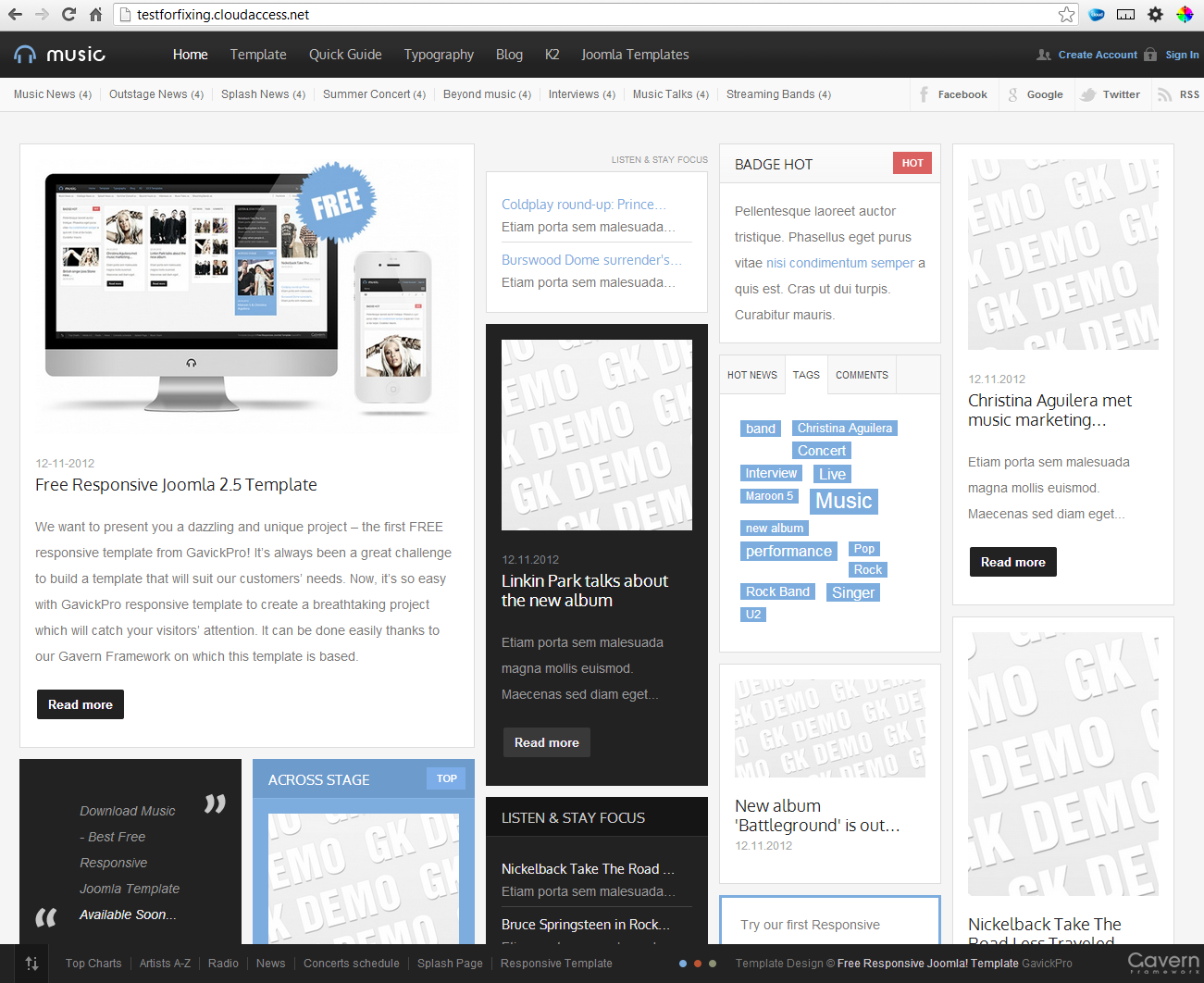The width and height of the screenshot is (1204, 983).
Task: Open the Joomla Templates menu item
Action: coord(635,55)
